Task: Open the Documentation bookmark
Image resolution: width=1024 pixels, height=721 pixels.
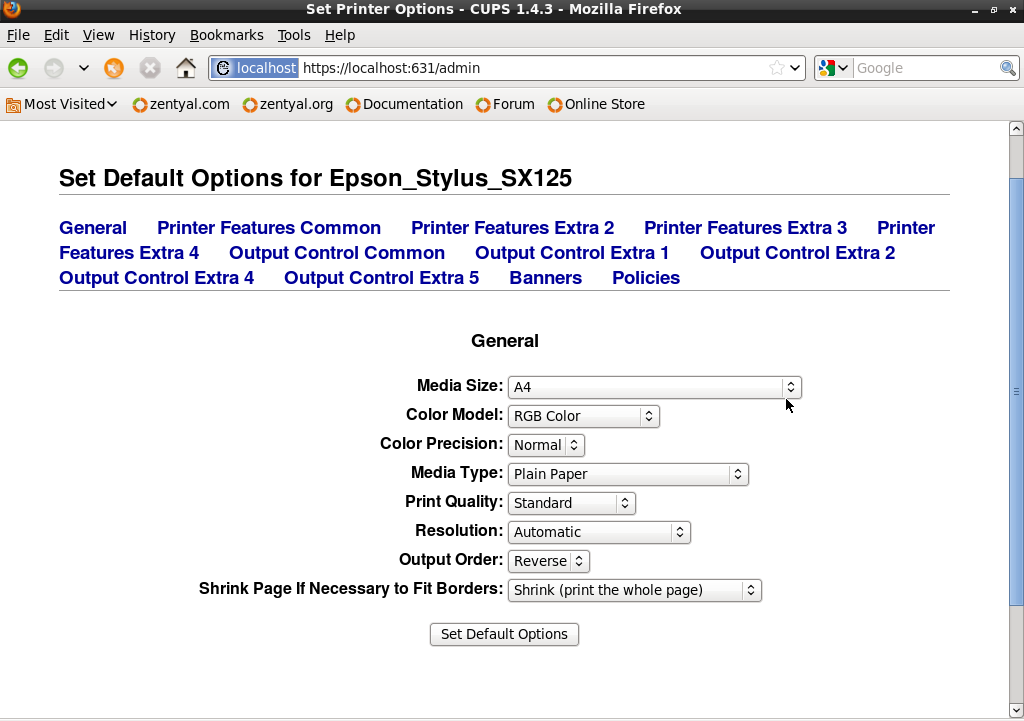Action: point(404,104)
